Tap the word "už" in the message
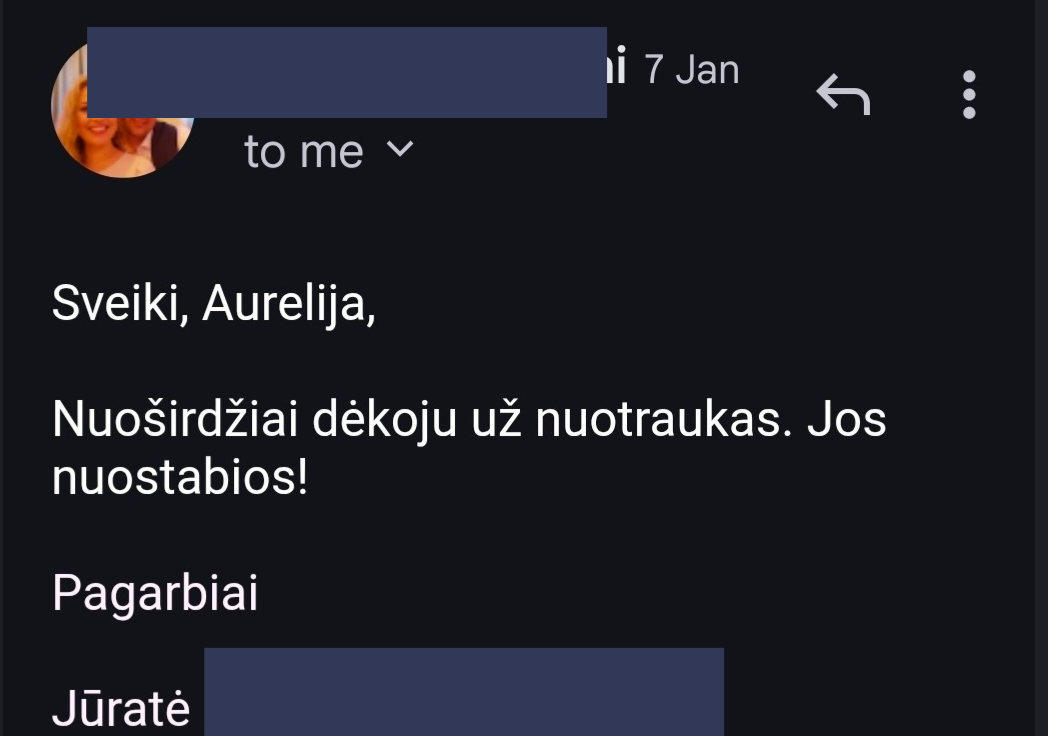Screen dimensions: 1048x736 click(x=496, y=419)
